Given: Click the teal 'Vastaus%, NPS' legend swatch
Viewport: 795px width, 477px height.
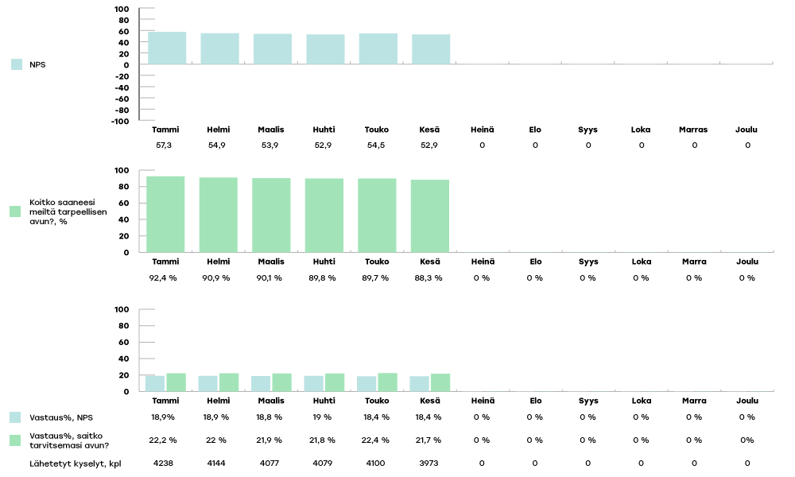Looking at the screenshot, I should click(x=15, y=417).
